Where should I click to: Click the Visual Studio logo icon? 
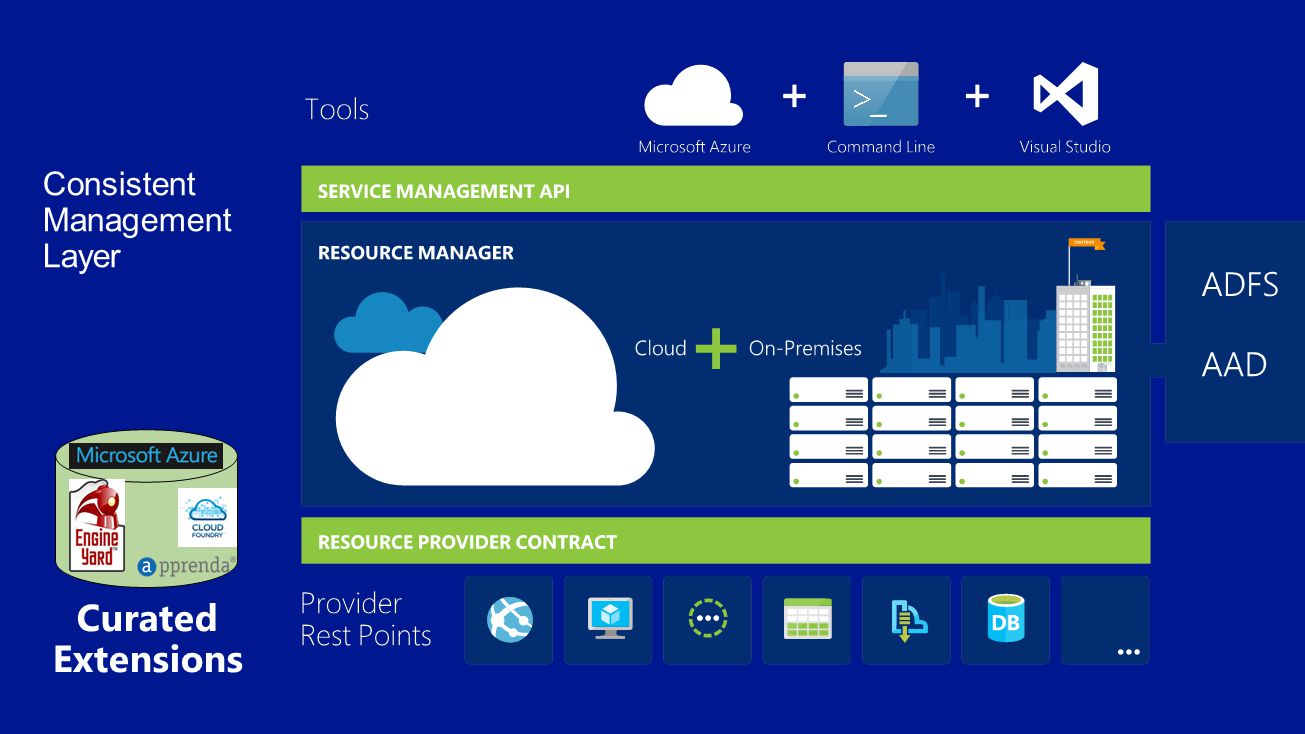pyautogui.click(x=1065, y=94)
